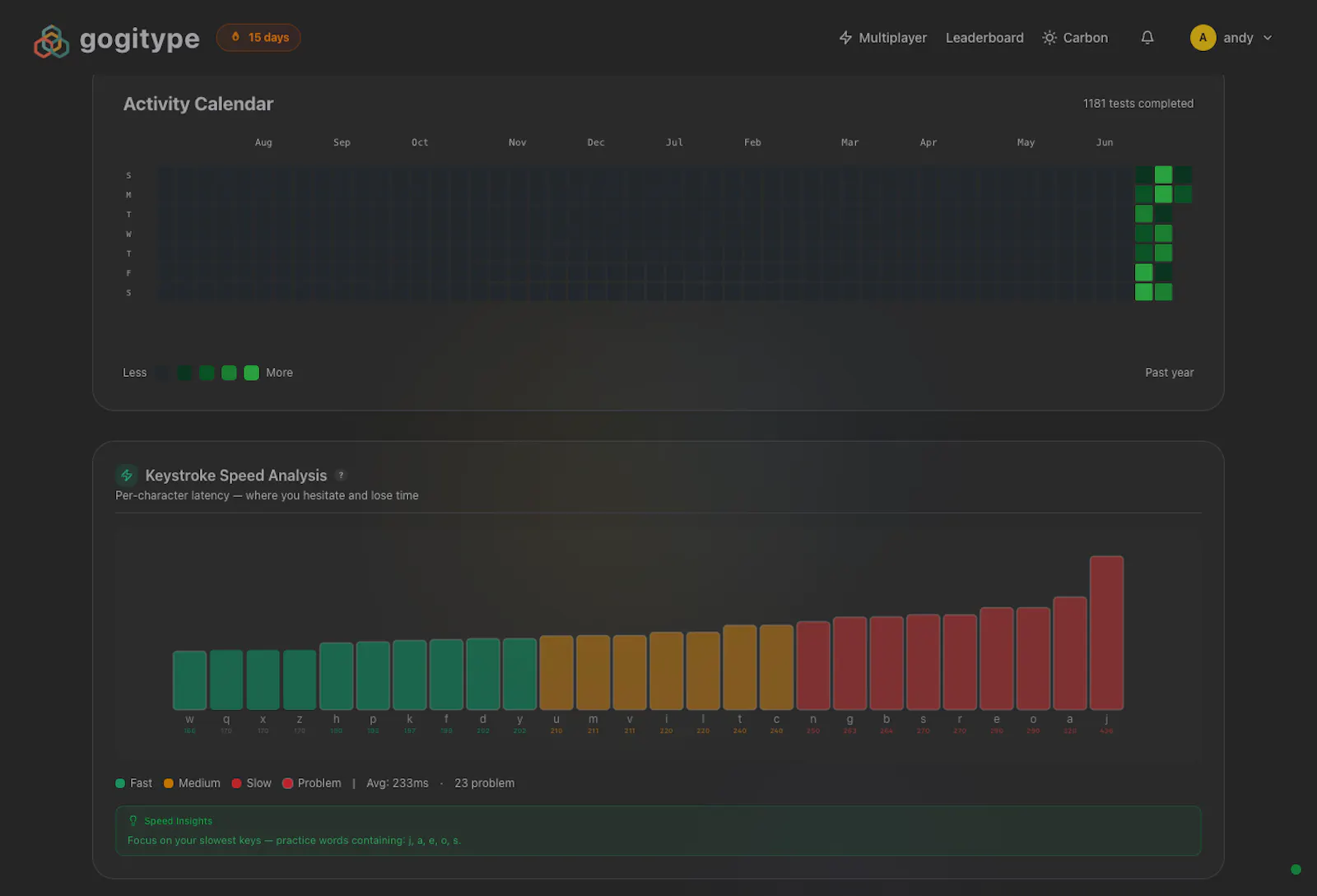
Task: Click the Multiplayer lightning bolt icon
Action: coord(845,38)
